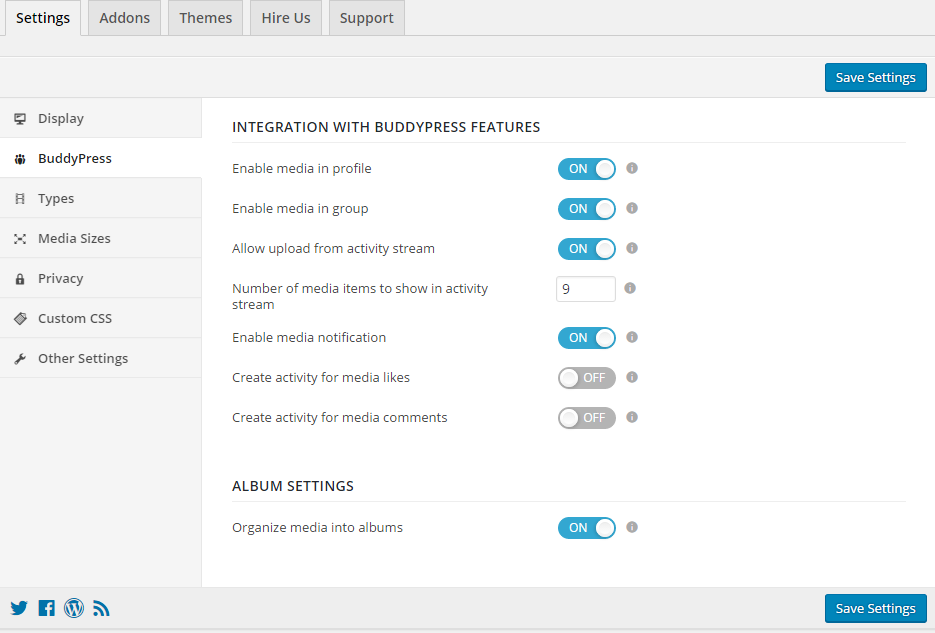Image resolution: width=935 pixels, height=633 pixels.
Task: Open the Privacy settings section
Action: click(x=101, y=278)
